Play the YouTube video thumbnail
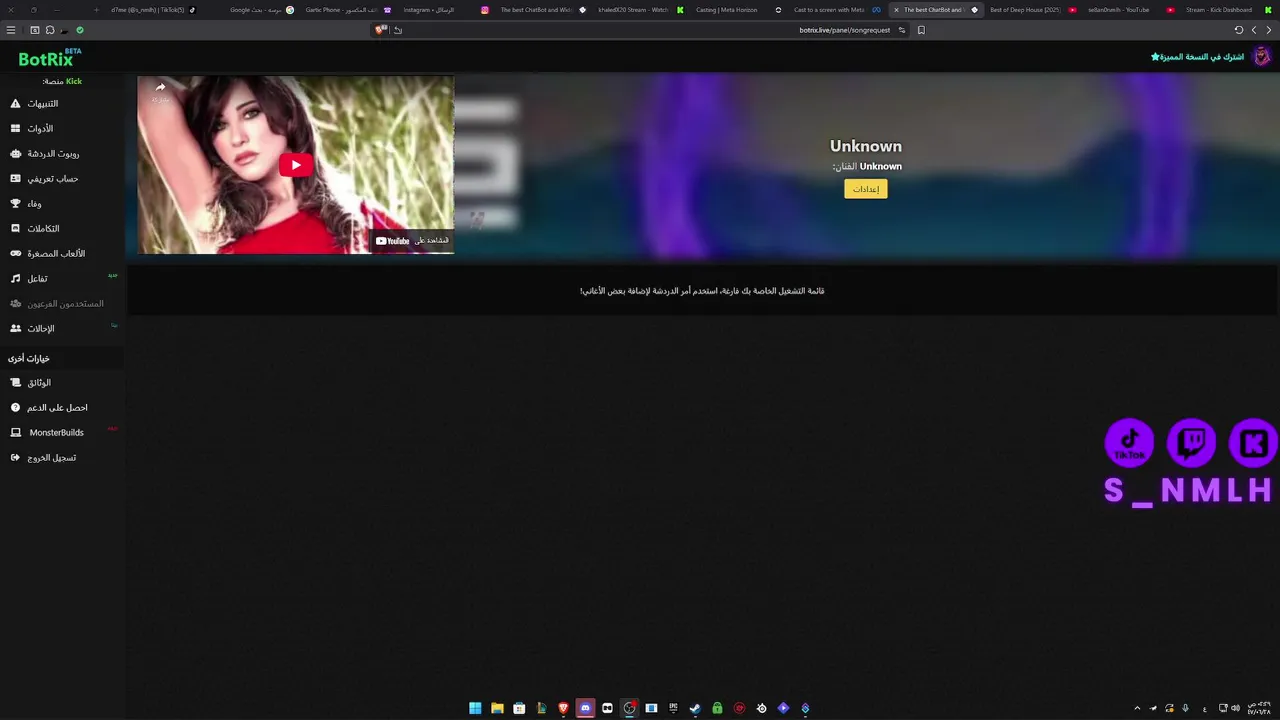Image resolution: width=1280 pixels, height=720 pixels. click(x=296, y=165)
